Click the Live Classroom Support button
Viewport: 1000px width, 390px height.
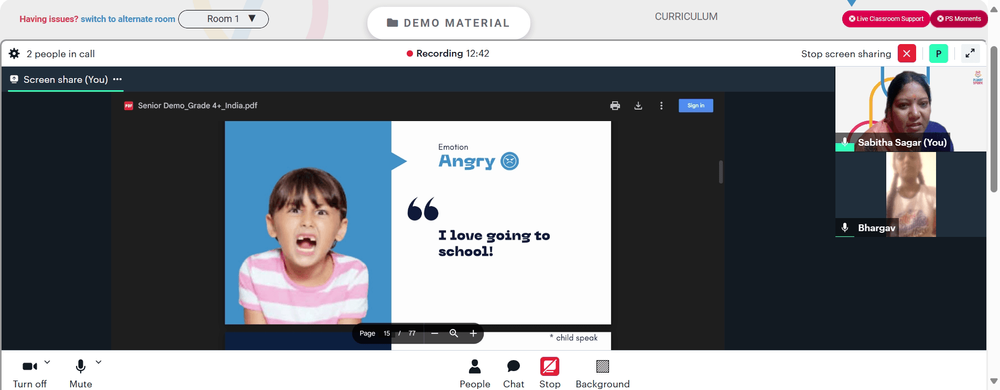pyautogui.click(x=886, y=19)
